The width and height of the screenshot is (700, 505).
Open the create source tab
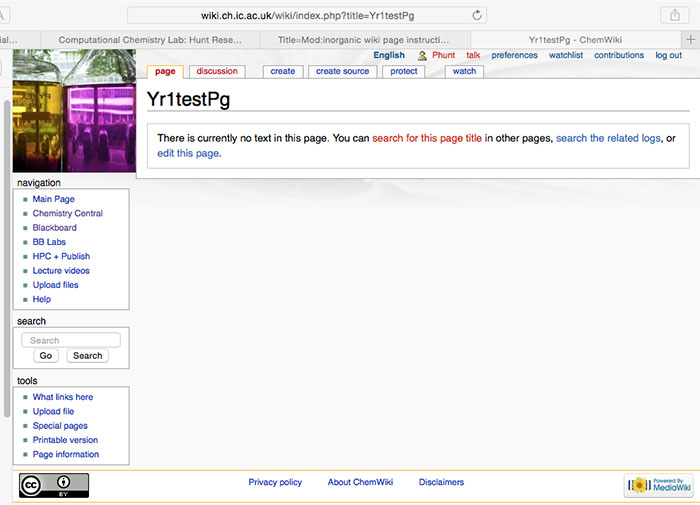point(342,71)
